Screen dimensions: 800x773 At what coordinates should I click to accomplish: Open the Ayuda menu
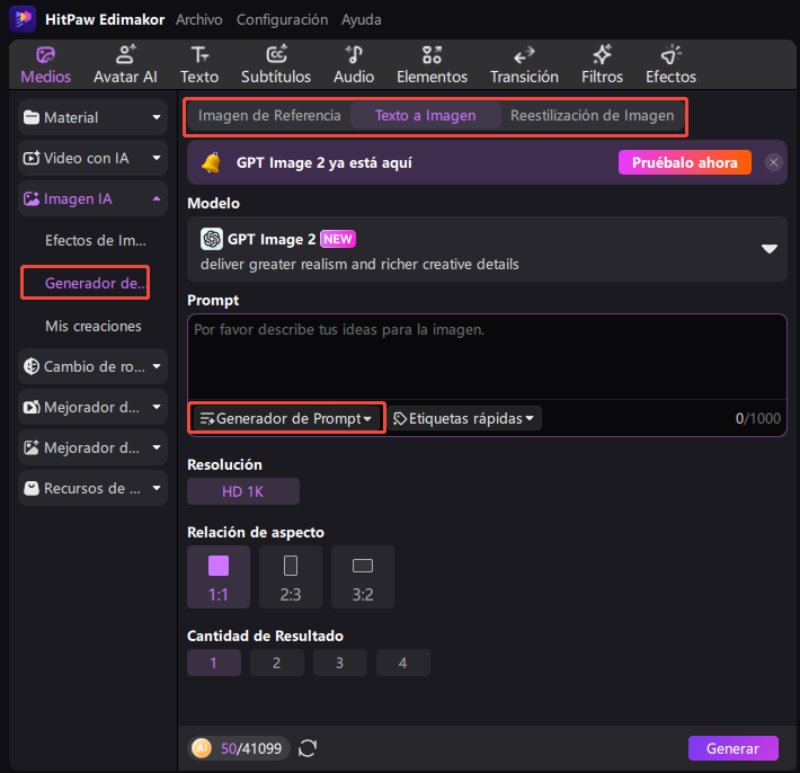[x=361, y=19]
